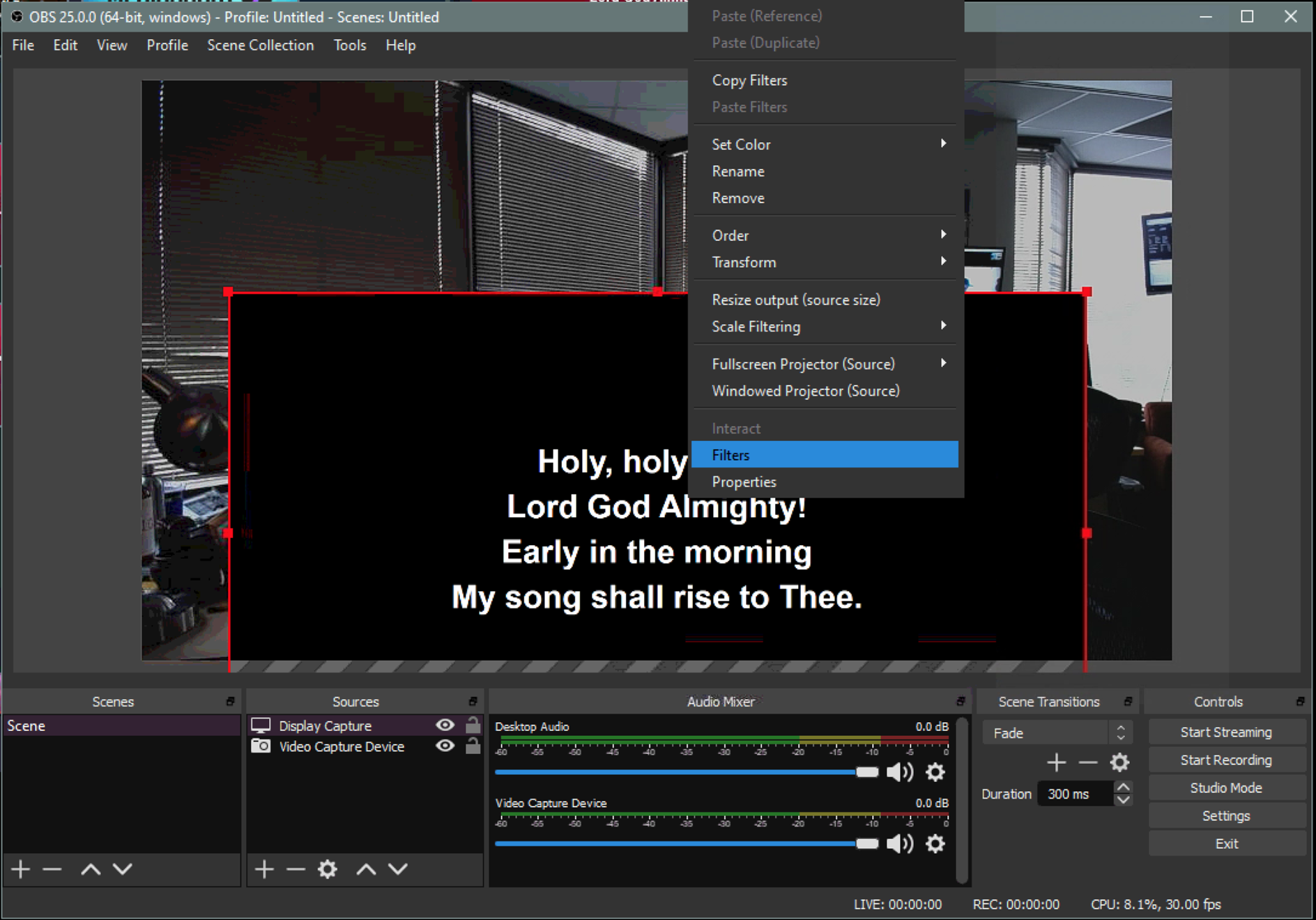Open source properties gear in Sources panel
This screenshot has width=1316, height=920.
tap(328, 869)
